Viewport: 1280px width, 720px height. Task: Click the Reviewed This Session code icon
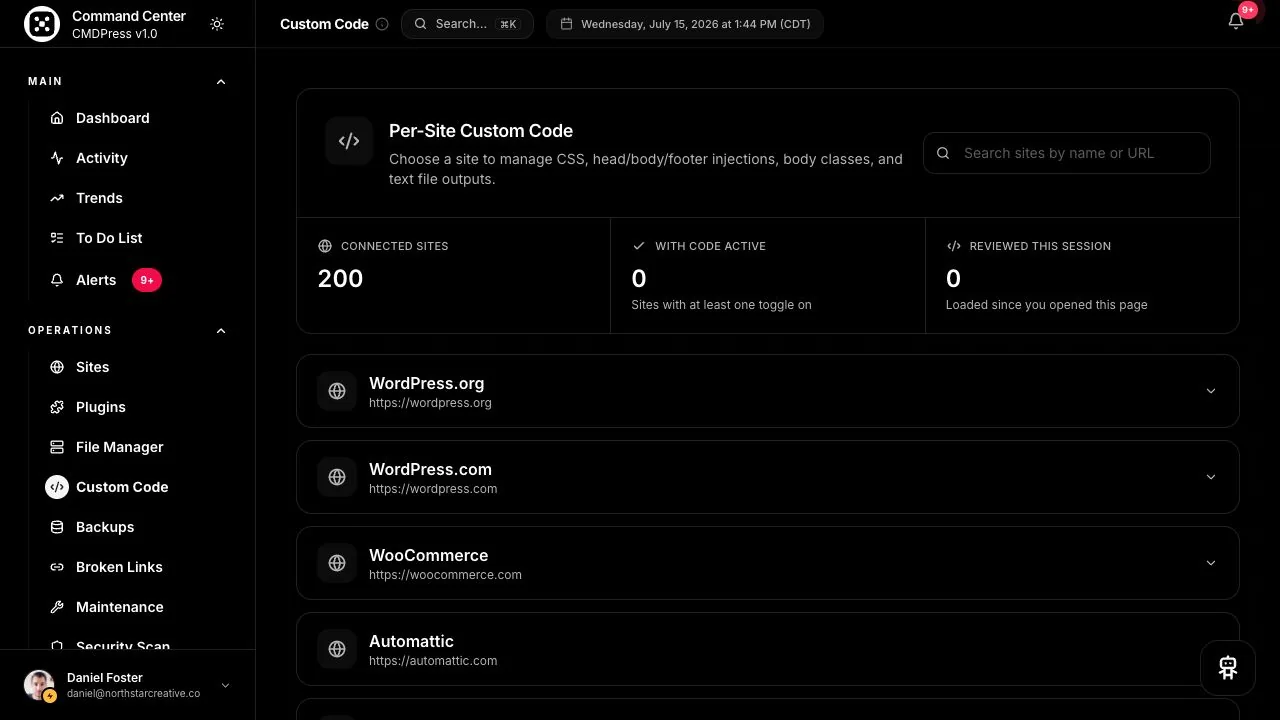(953, 246)
